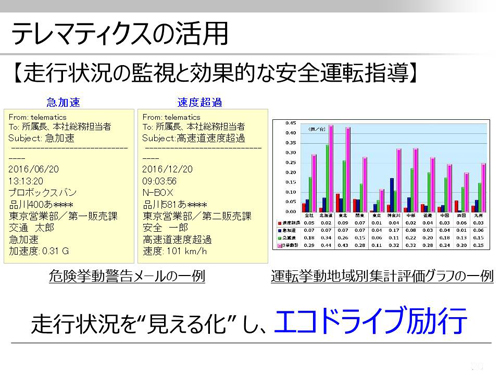Click the time 13:13:20

pyautogui.click(x=26, y=181)
